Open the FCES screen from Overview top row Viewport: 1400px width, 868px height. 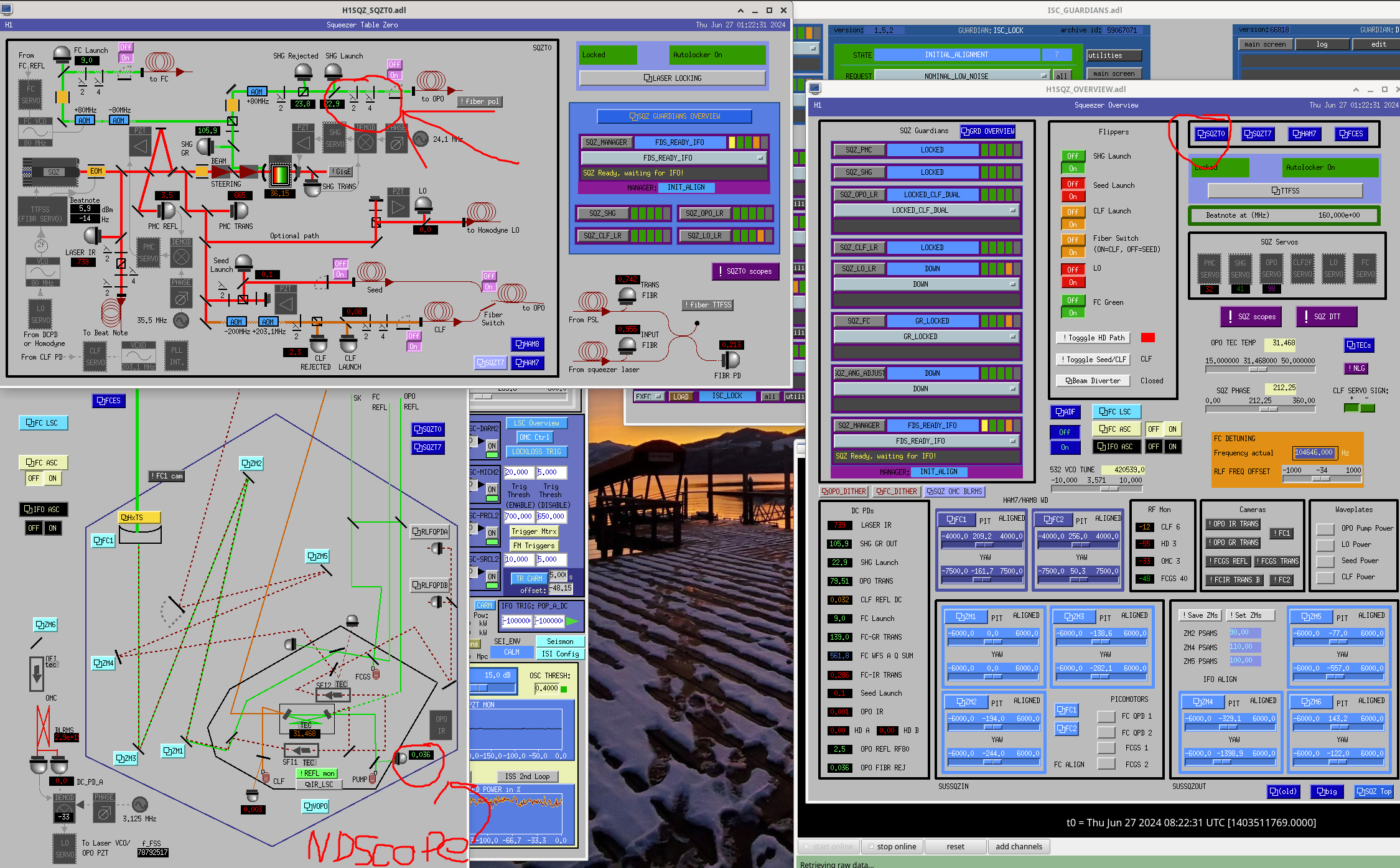(x=1351, y=134)
